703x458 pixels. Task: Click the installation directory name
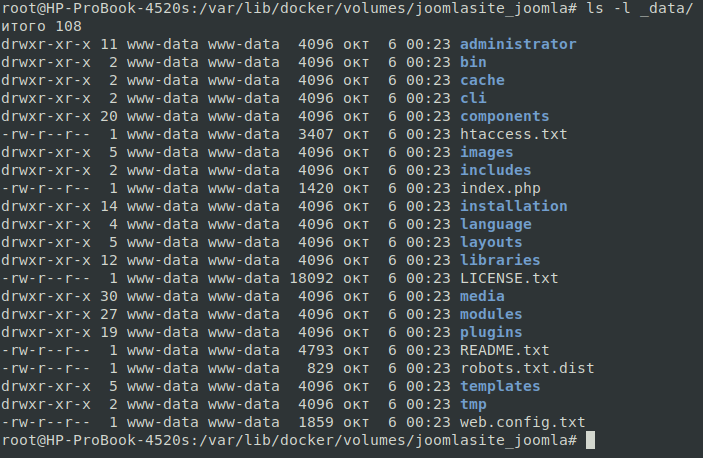pos(513,206)
